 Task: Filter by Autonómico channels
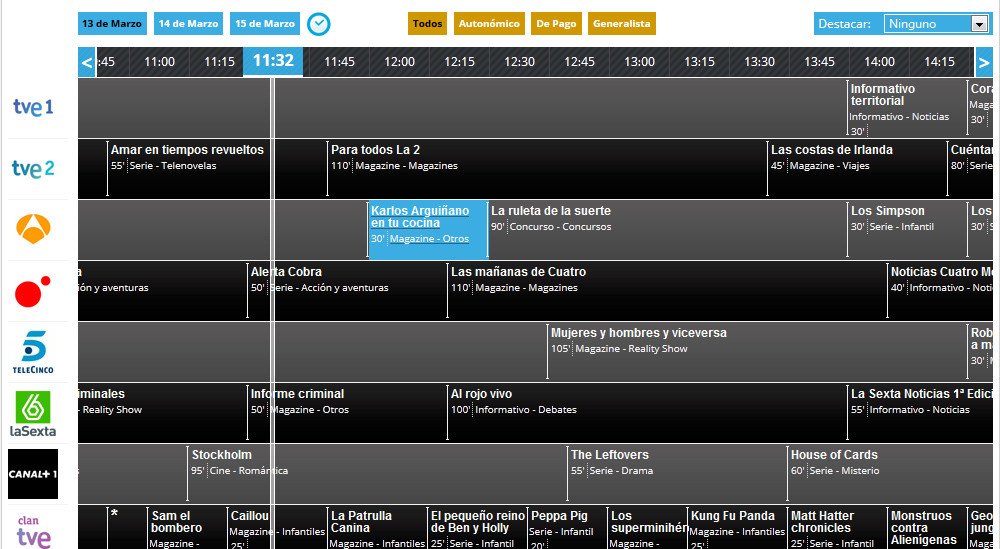pyautogui.click(x=489, y=24)
